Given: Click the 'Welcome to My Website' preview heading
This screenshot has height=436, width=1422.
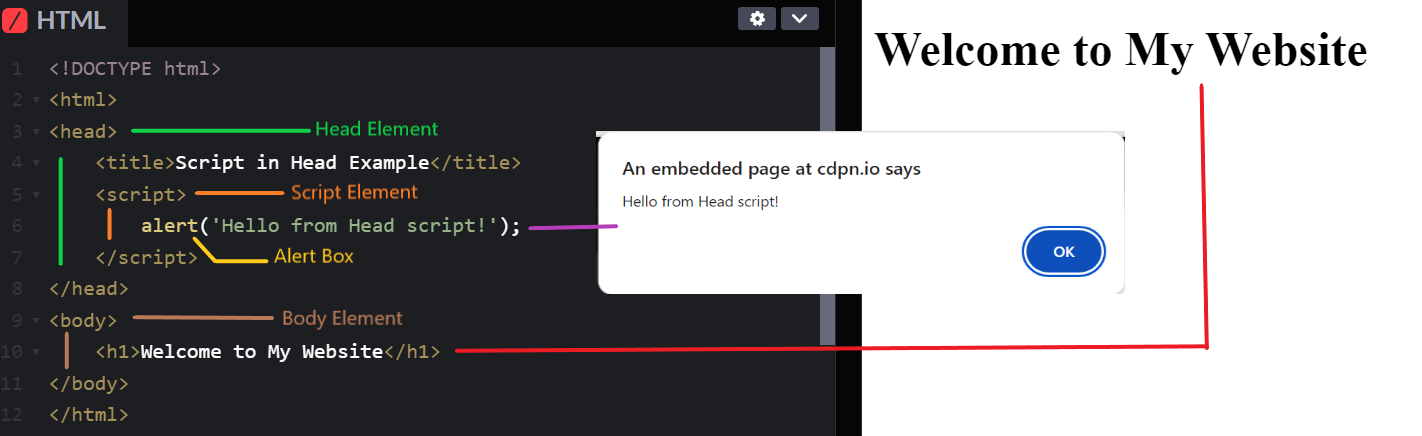Looking at the screenshot, I should click(1121, 50).
